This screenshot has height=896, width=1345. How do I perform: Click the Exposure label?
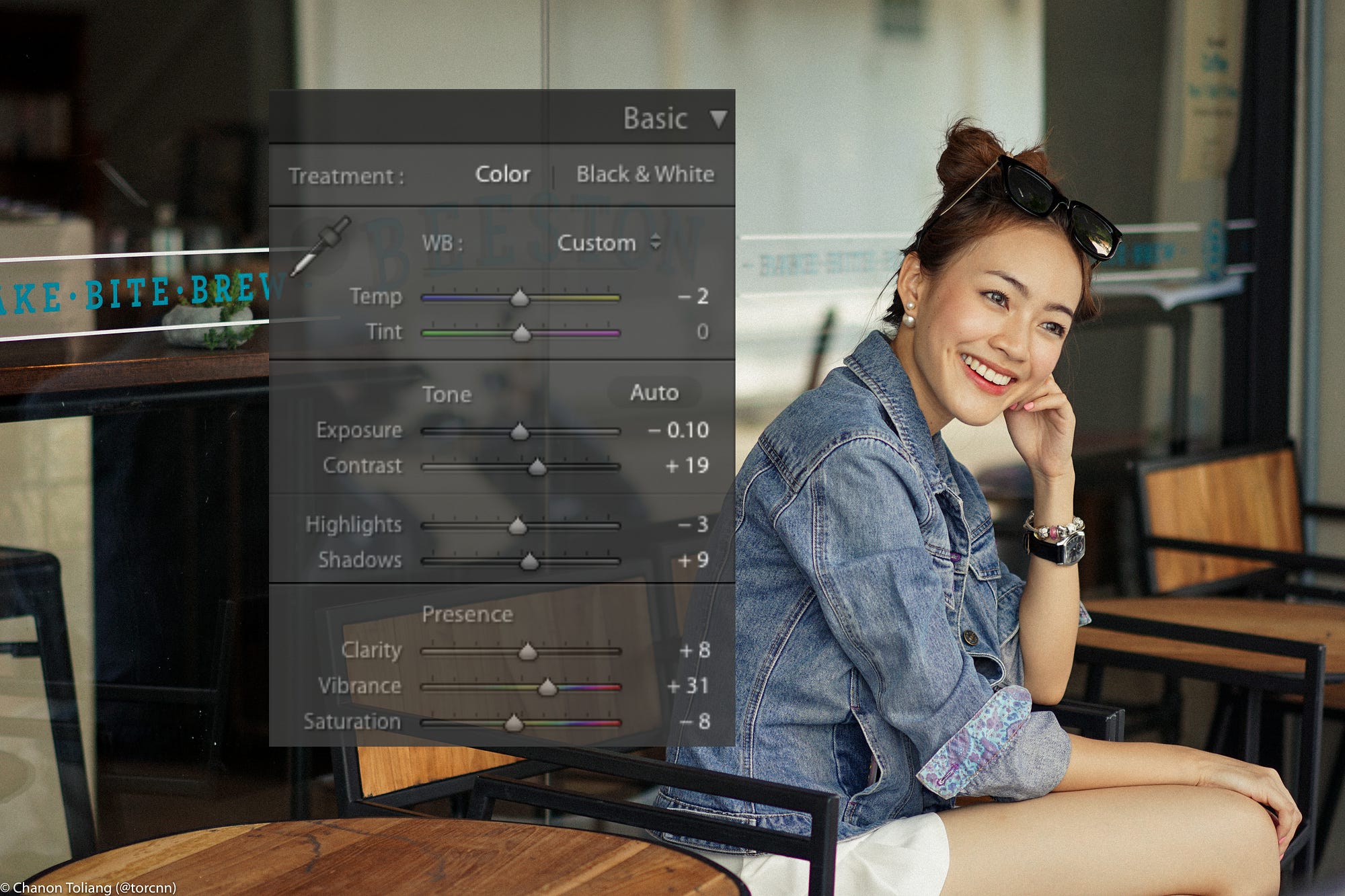tap(359, 430)
